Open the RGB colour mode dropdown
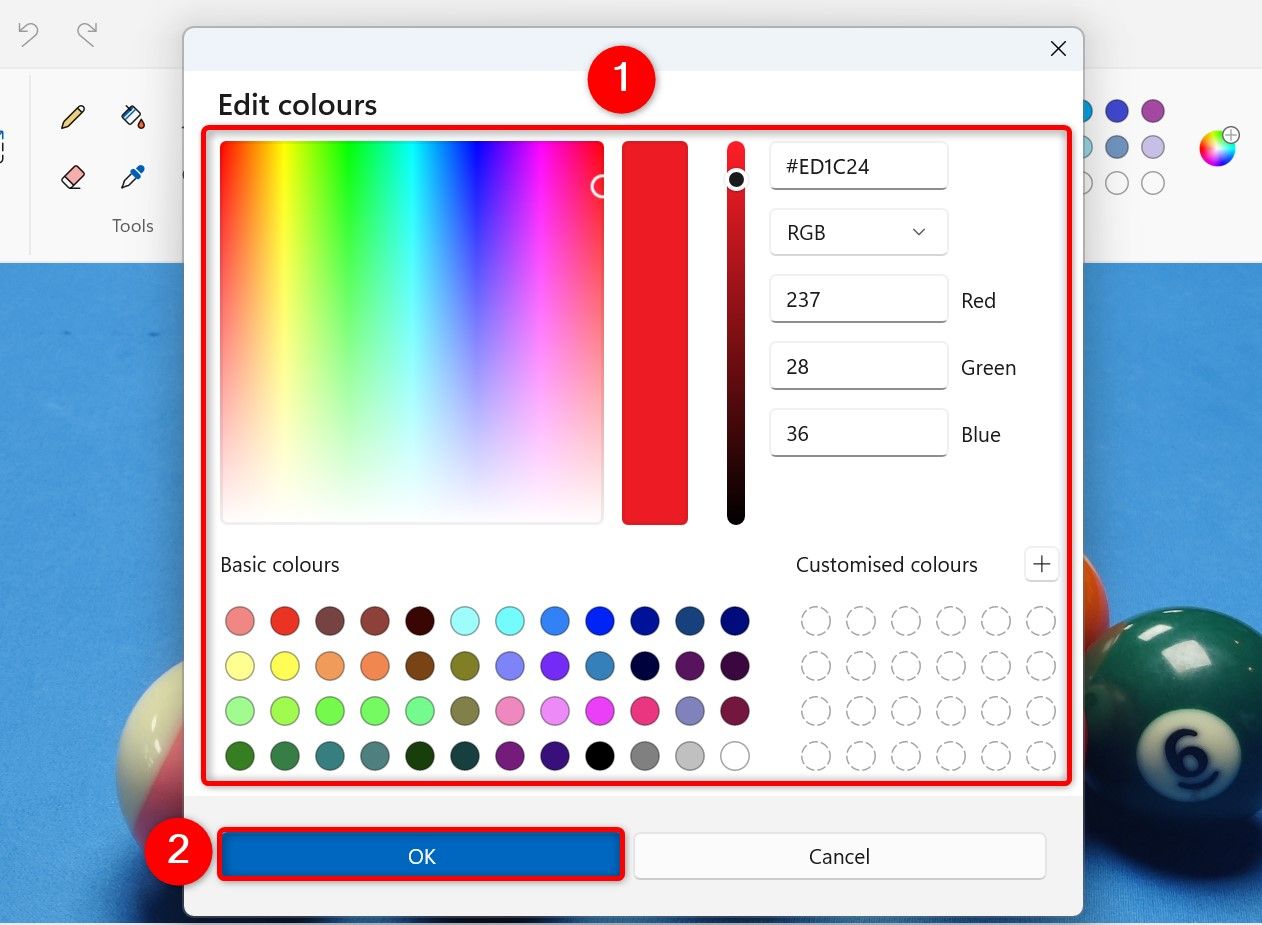1262x925 pixels. pyautogui.click(x=858, y=232)
